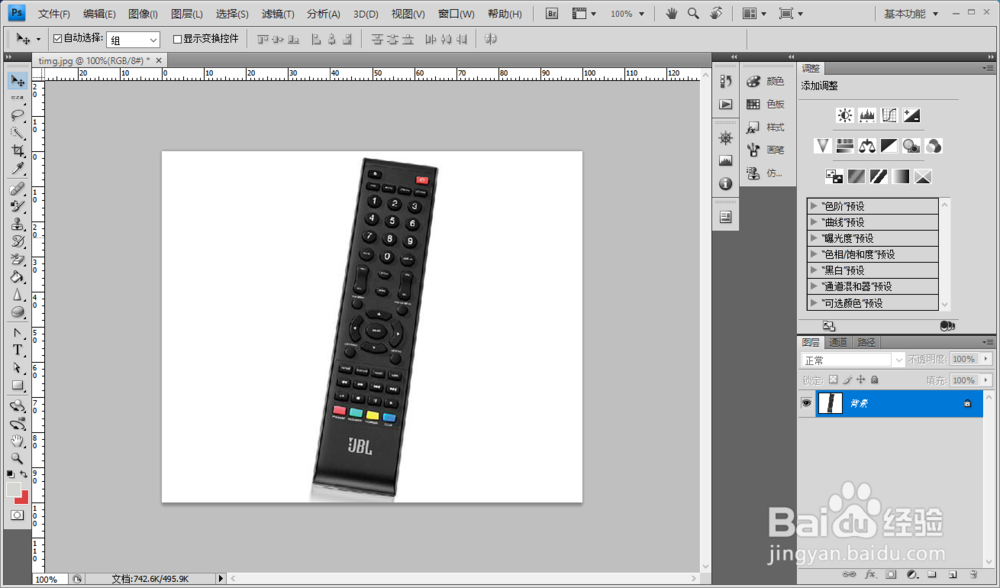Viewport: 1000px width, 588px height.
Task: Select the Eraser tool
Action: pyautogui.click(x=17, y=259)
